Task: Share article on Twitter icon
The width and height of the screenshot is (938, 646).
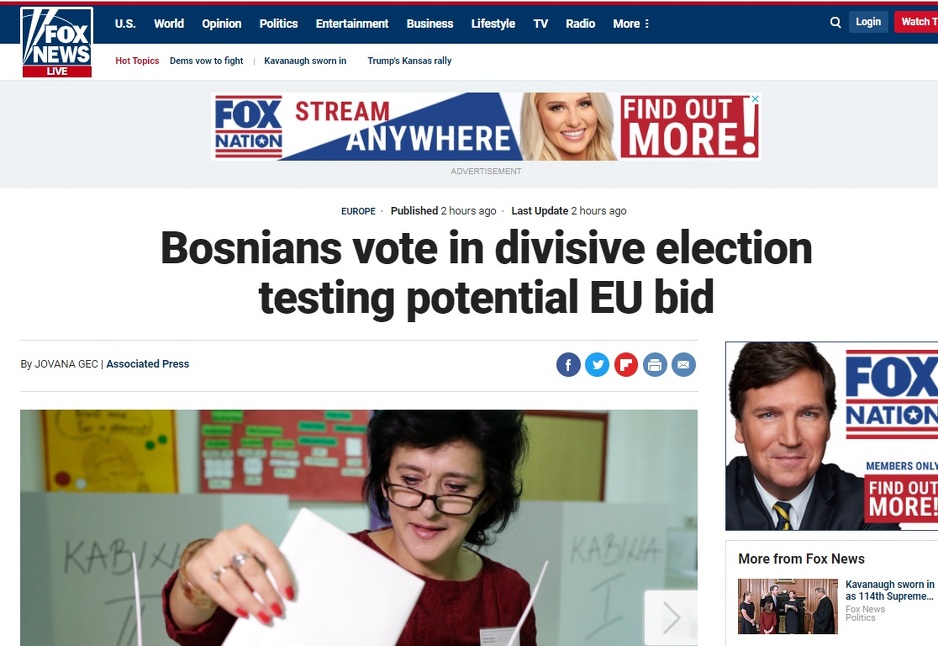Action: (x=597, y=364)
